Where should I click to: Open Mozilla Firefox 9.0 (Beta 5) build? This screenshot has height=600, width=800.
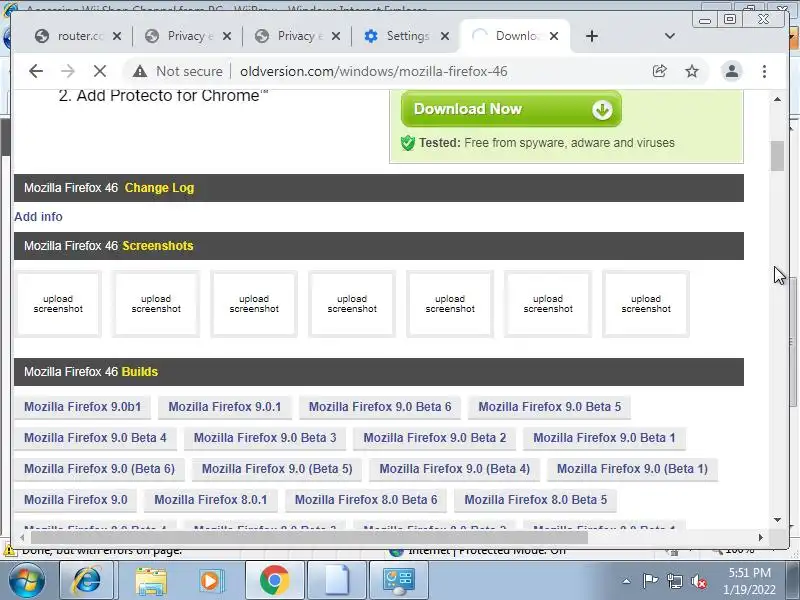point(277,469)
